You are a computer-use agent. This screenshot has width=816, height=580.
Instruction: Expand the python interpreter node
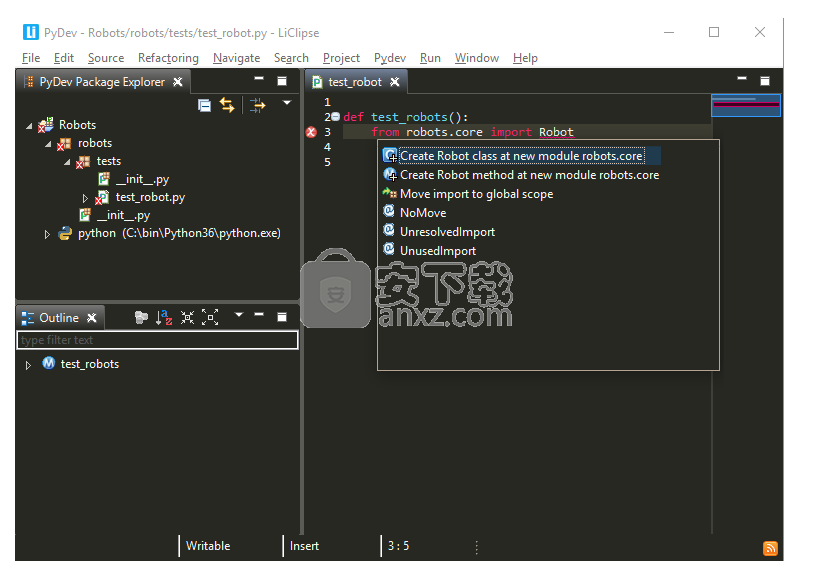(x=47, y=234)
